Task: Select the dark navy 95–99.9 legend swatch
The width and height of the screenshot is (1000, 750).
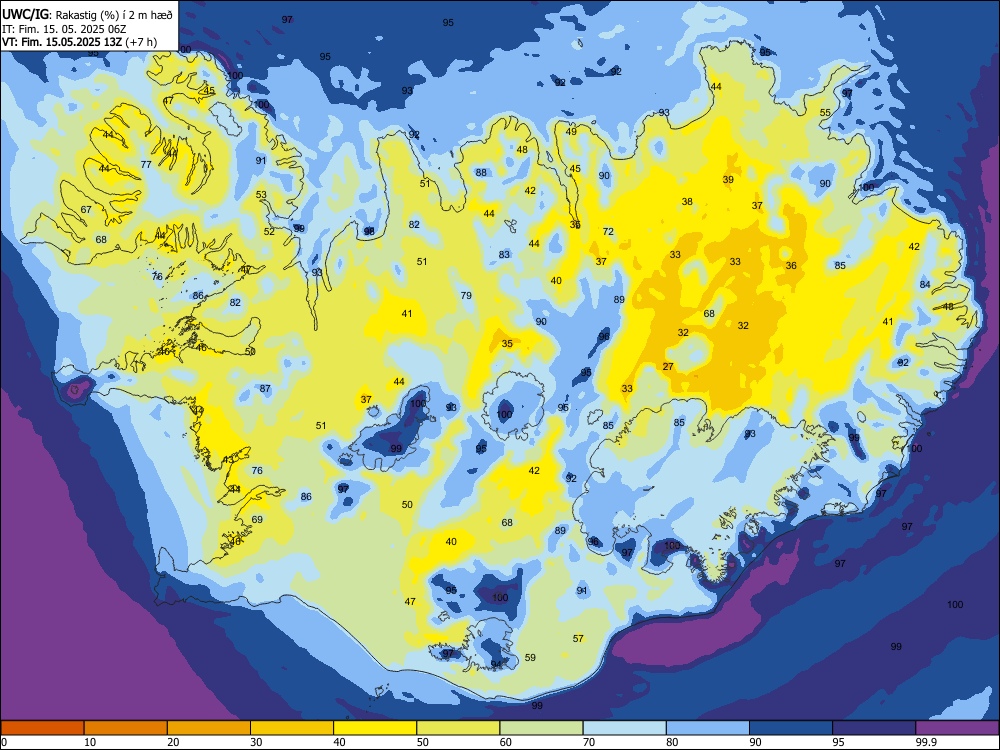Action: (874, 728)
